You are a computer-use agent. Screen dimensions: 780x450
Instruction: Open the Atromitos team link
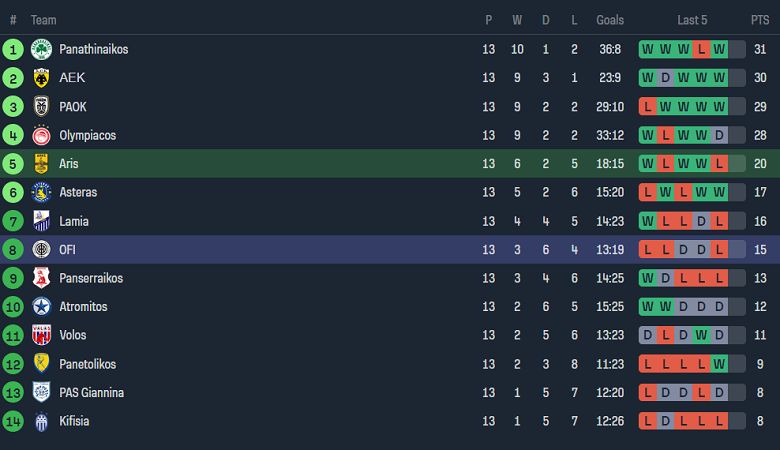tap(83, 307)
